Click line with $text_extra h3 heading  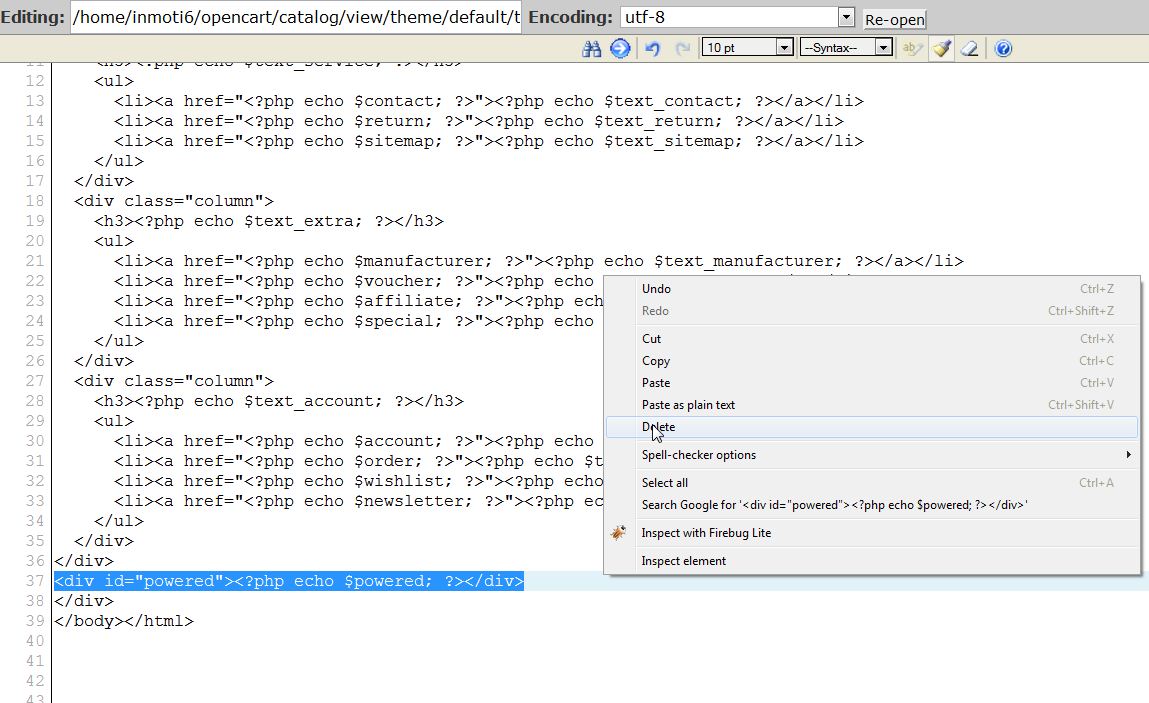[269, 221]
